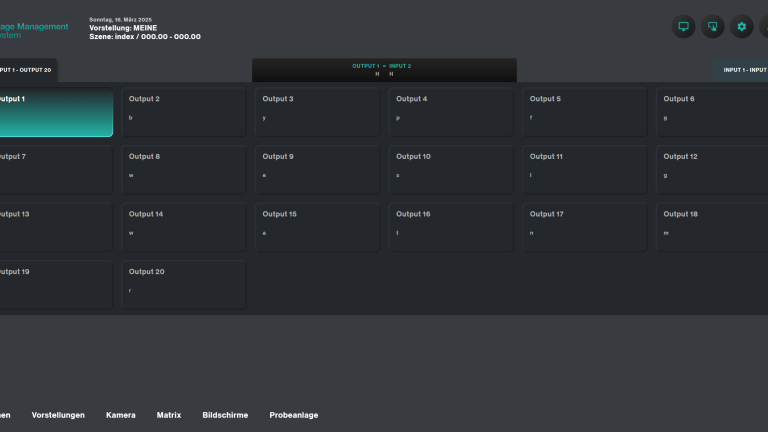Select the Output 2 tile

tap(184, 113)
